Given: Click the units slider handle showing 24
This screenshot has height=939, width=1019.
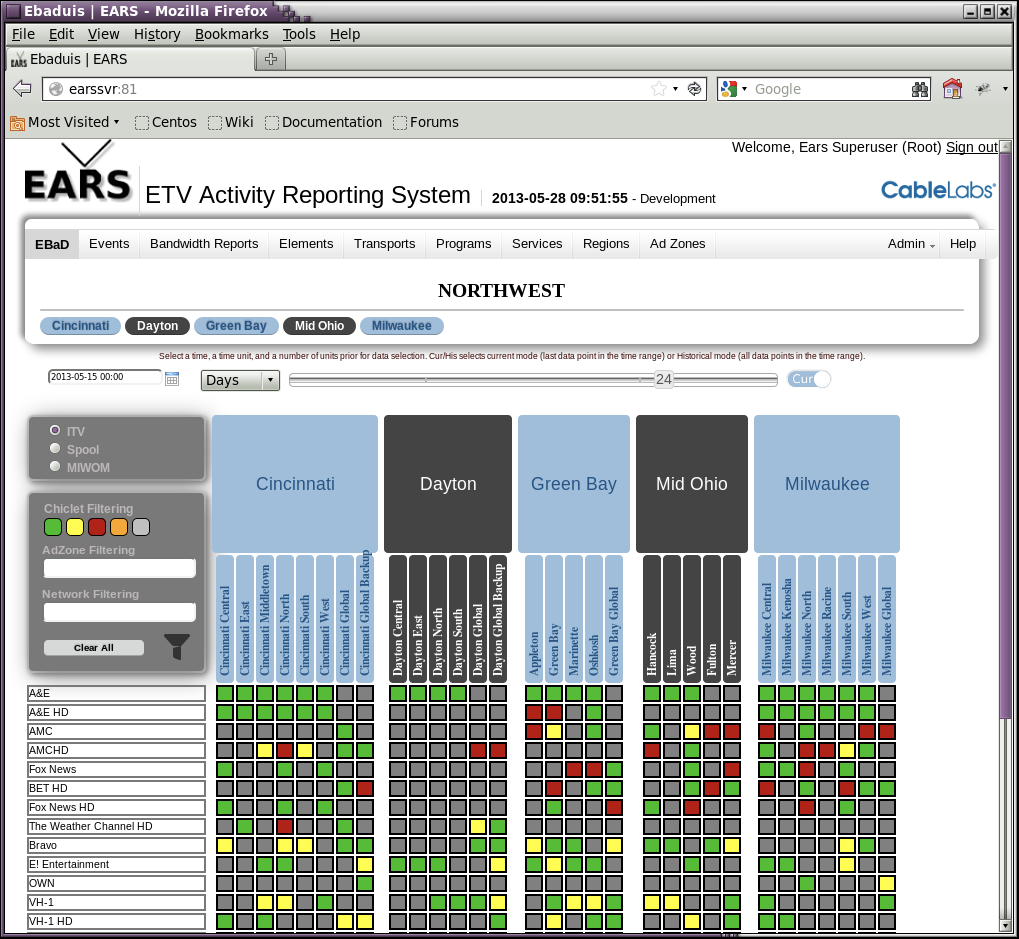Looking at the screenshot, I should (664, 379).
